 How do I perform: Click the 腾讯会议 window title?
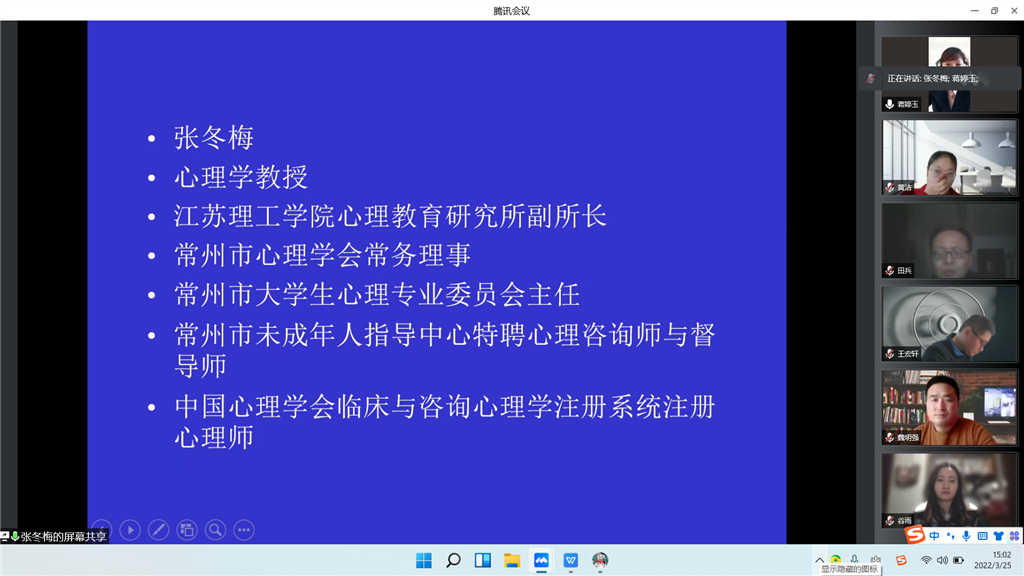[511, 10]
